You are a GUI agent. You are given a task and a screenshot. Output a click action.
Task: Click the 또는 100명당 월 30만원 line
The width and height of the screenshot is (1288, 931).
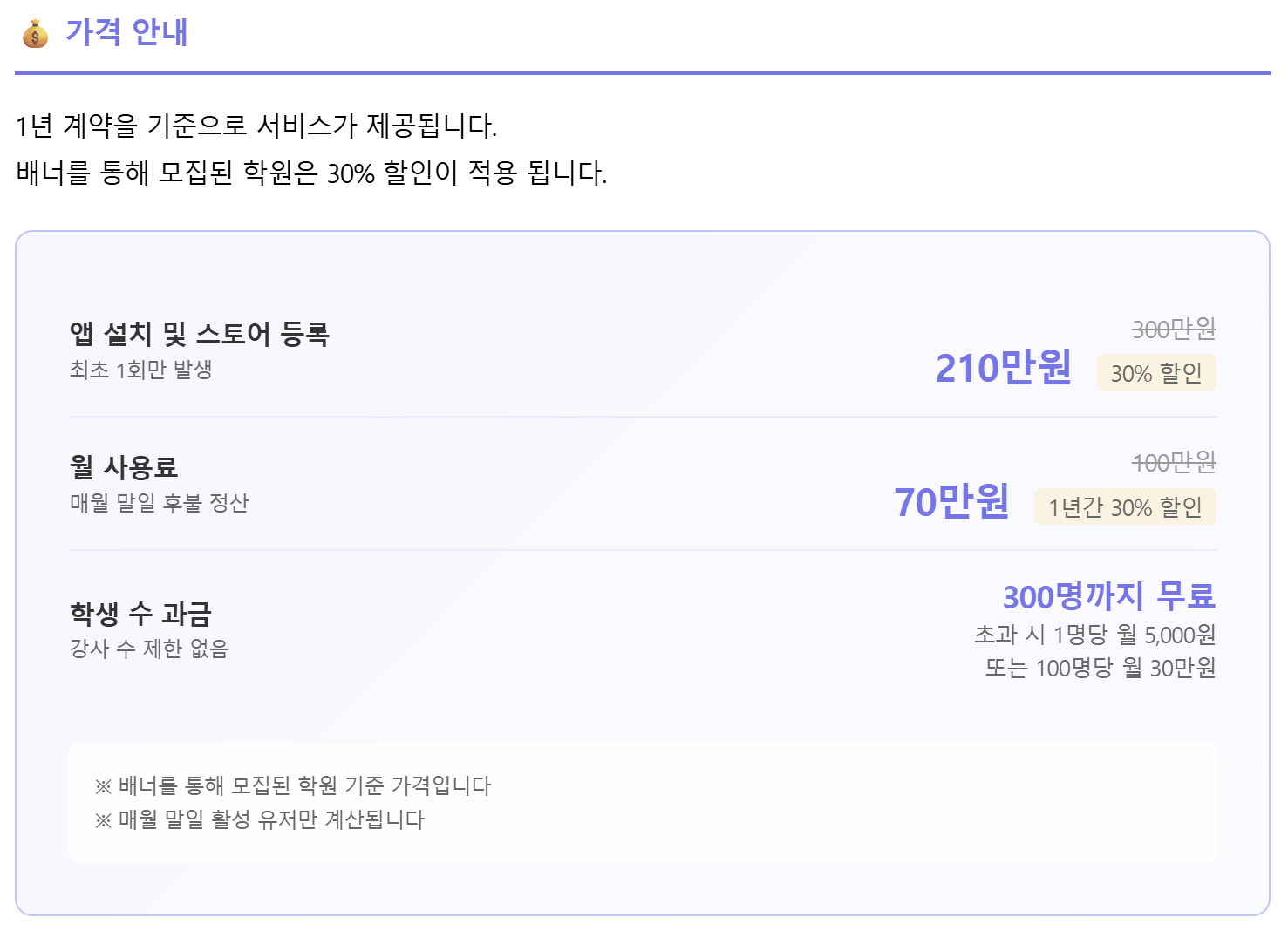point(1100,668)
